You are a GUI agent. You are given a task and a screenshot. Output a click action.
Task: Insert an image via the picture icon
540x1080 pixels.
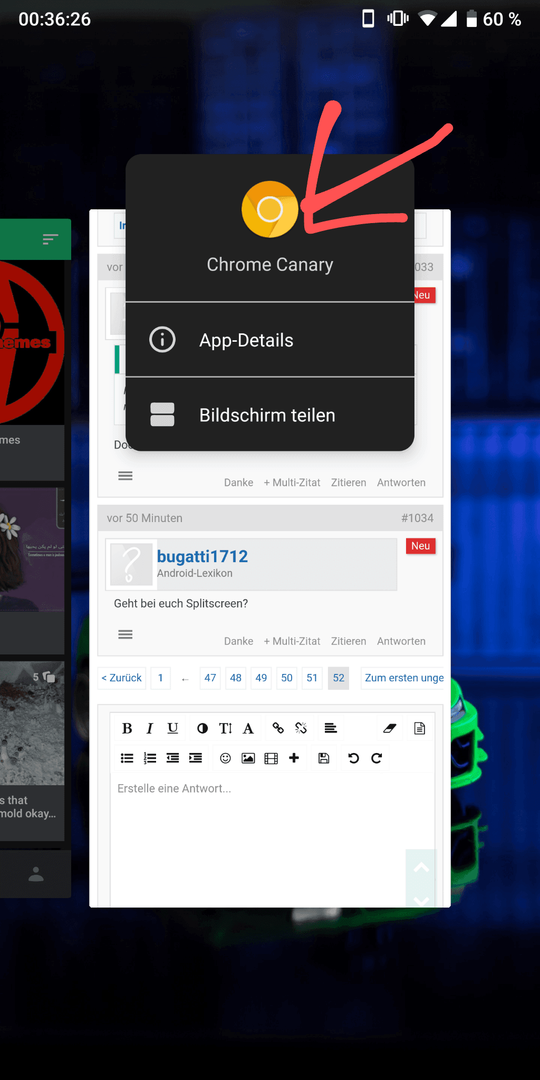pyautogui.click(x=248, y=758)
